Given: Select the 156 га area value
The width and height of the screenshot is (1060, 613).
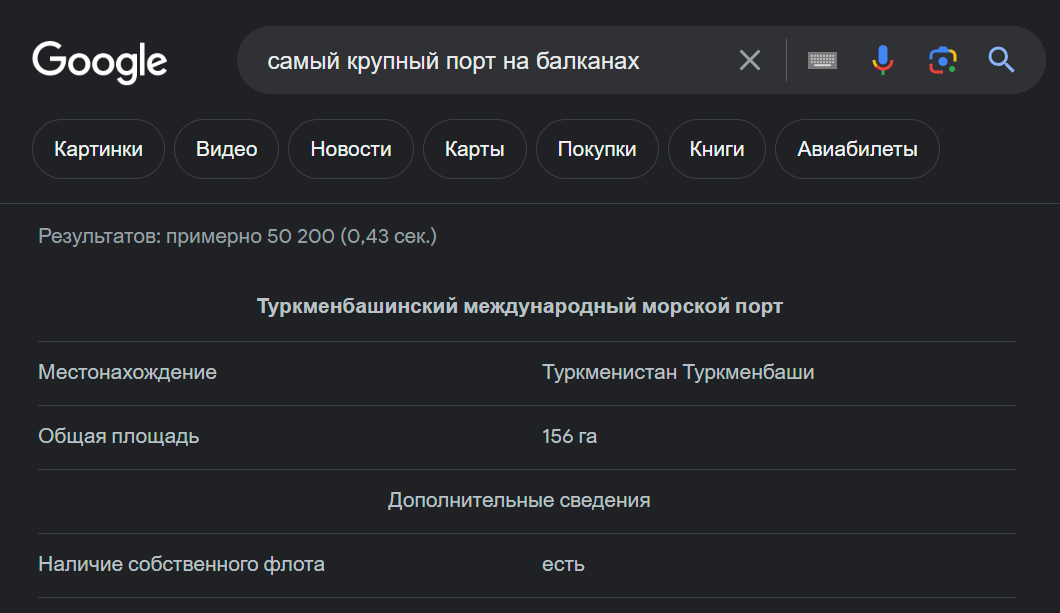Looking at the screenshot, I should click(x=570, y=437).
